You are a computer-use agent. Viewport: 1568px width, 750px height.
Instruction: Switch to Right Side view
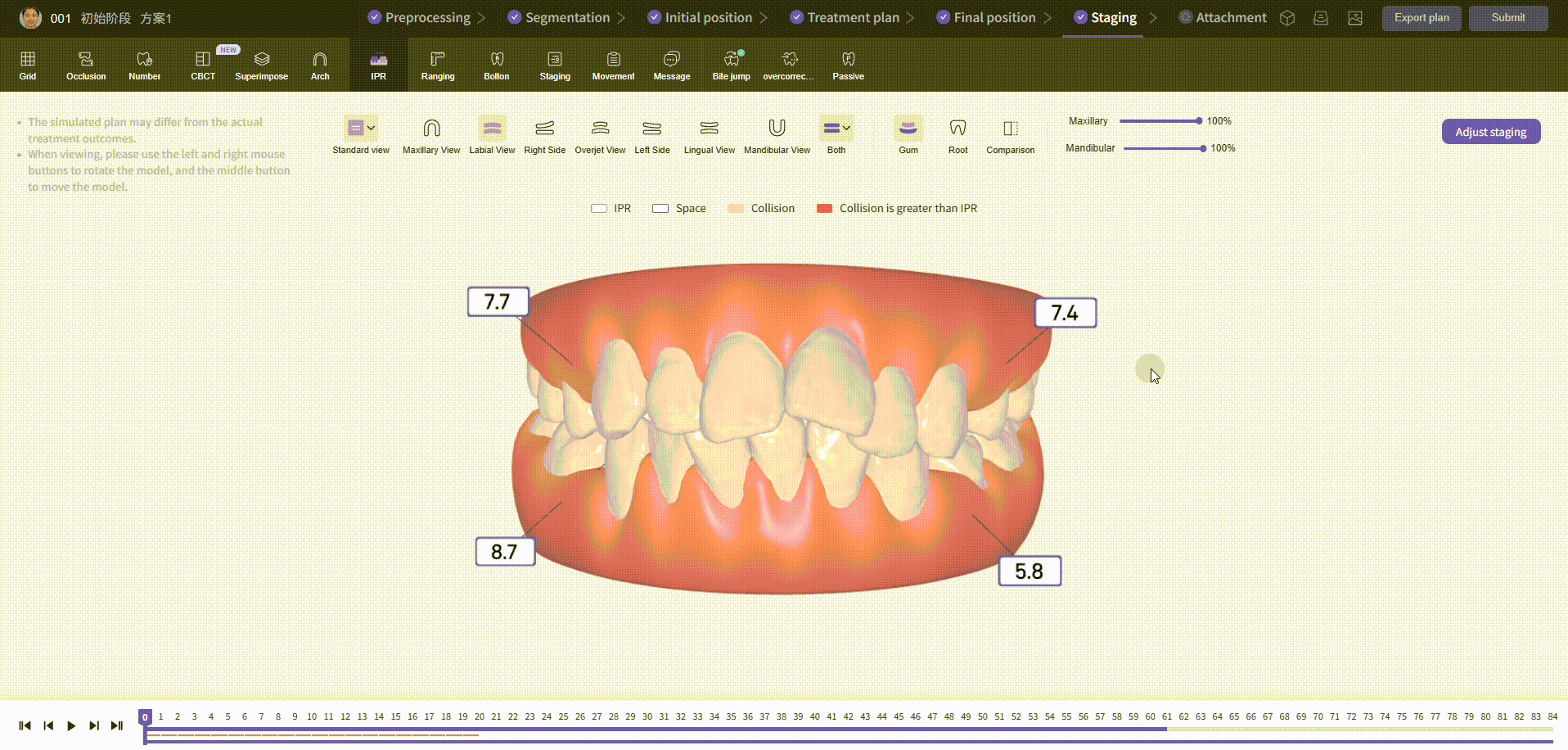click(545, 136)
